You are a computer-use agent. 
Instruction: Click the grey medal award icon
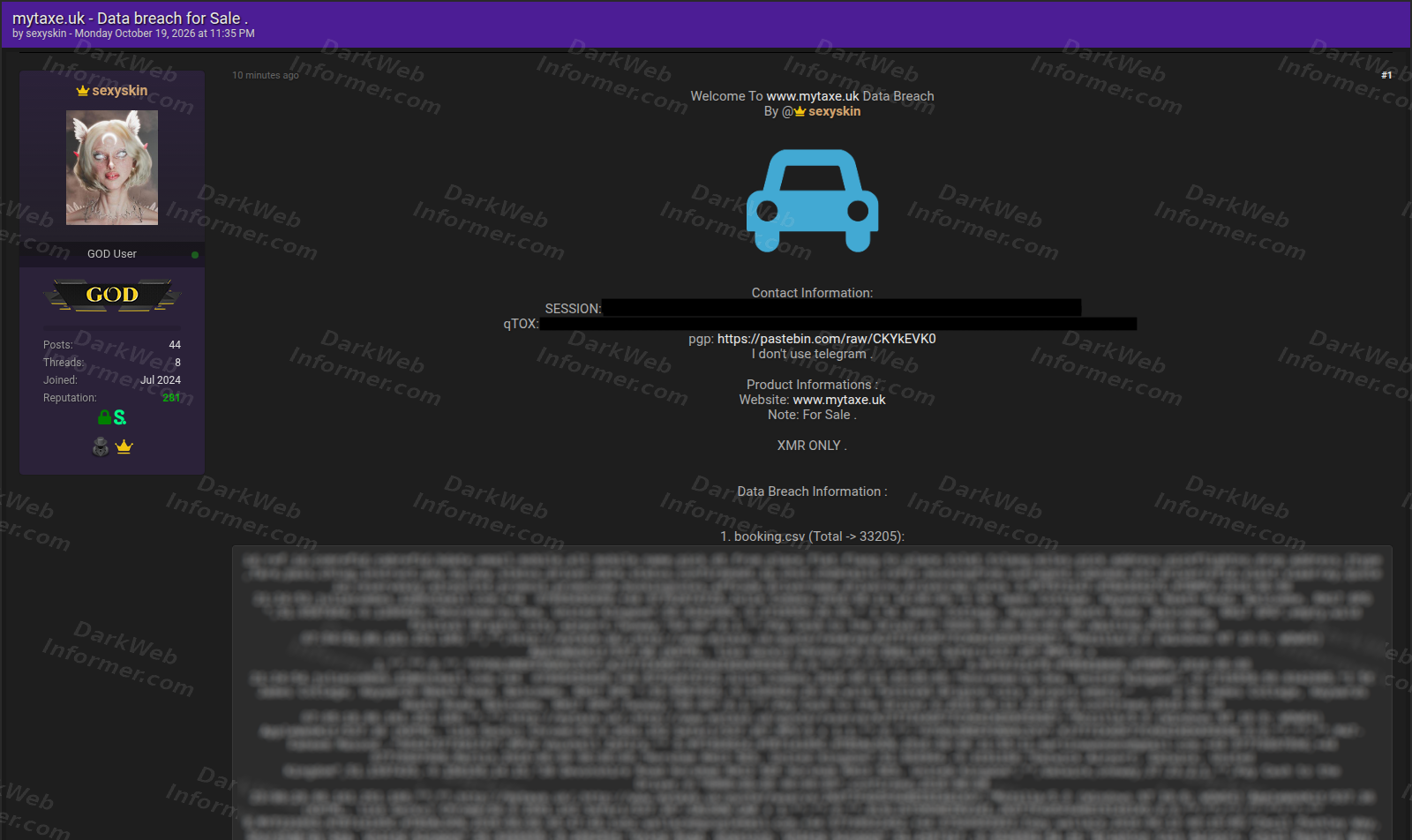coord(101,446)
